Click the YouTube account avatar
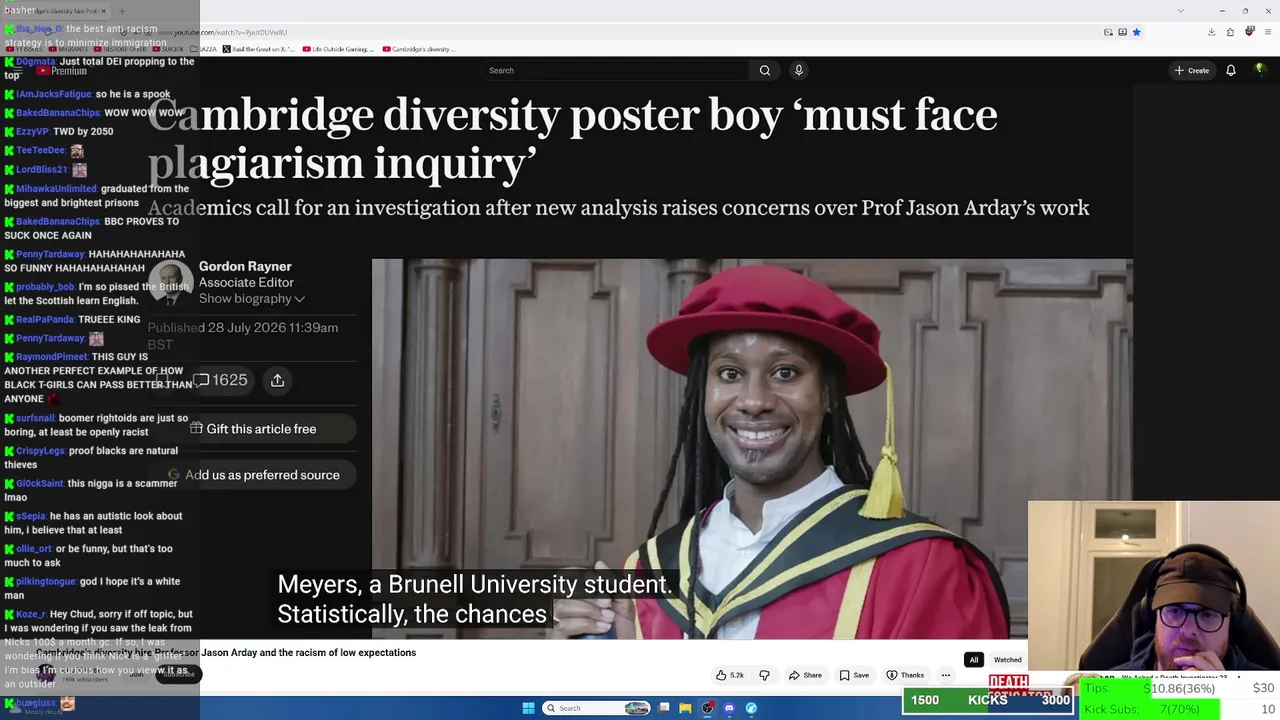Viewport: 1280px width, 720px height. [1260, 70]
